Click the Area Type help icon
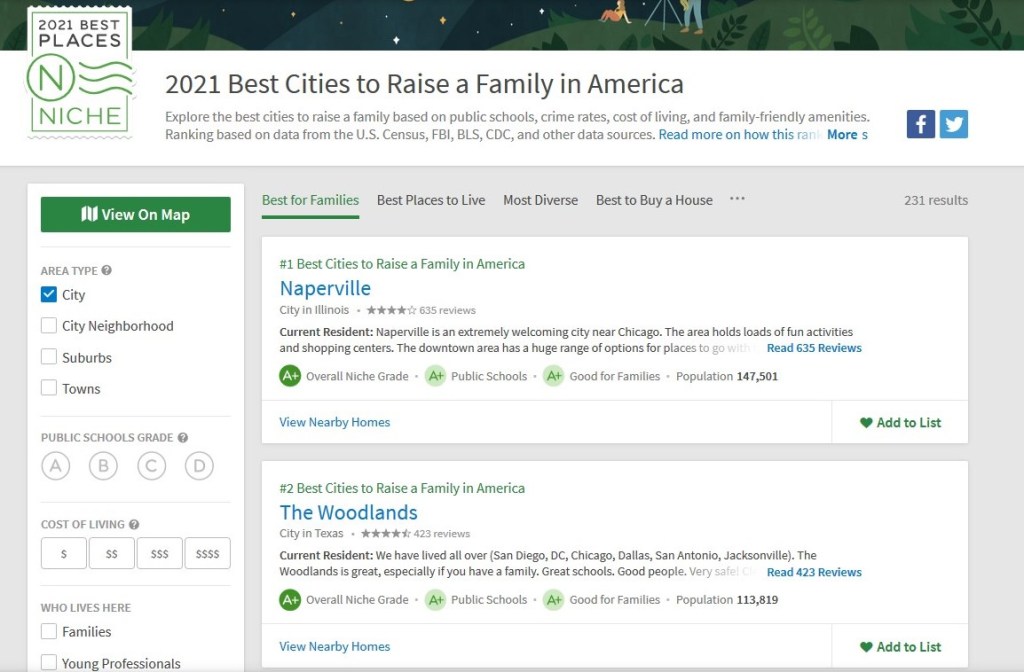 pos(107,270)
